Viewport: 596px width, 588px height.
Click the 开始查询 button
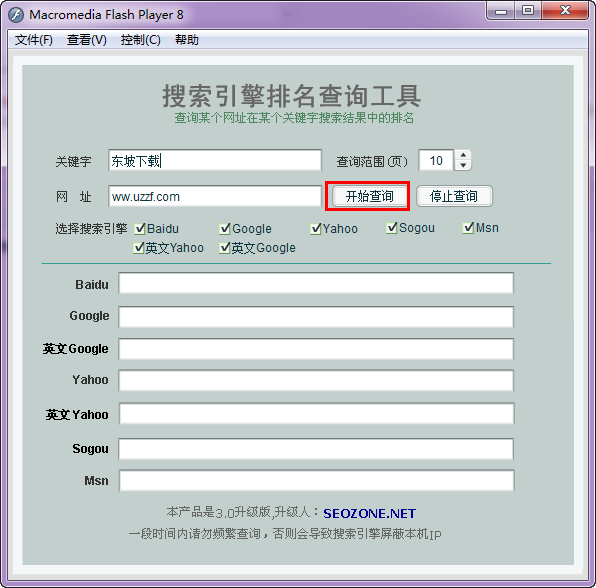tap(369, 196)
